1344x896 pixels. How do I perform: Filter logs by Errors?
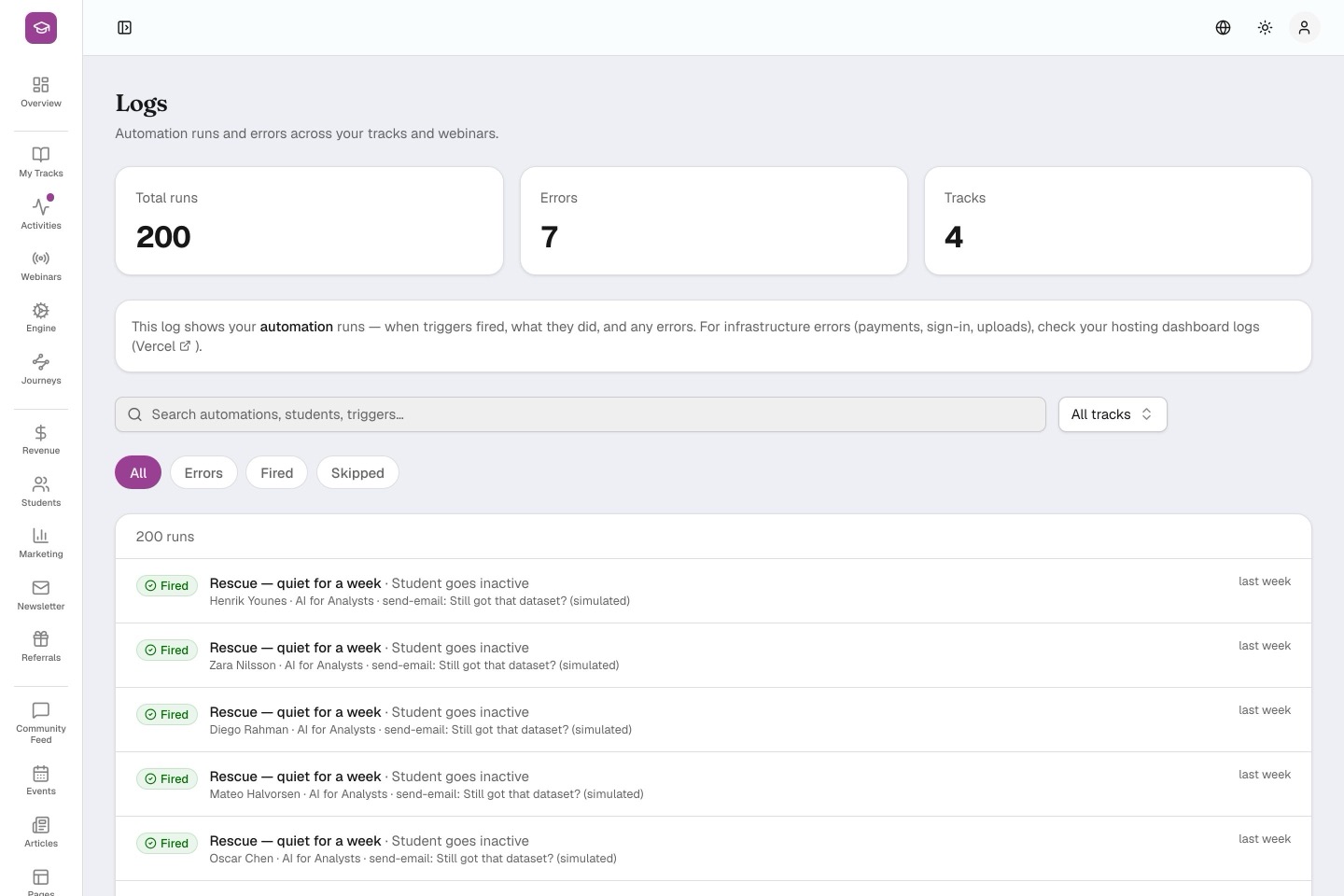click(203, 473)
